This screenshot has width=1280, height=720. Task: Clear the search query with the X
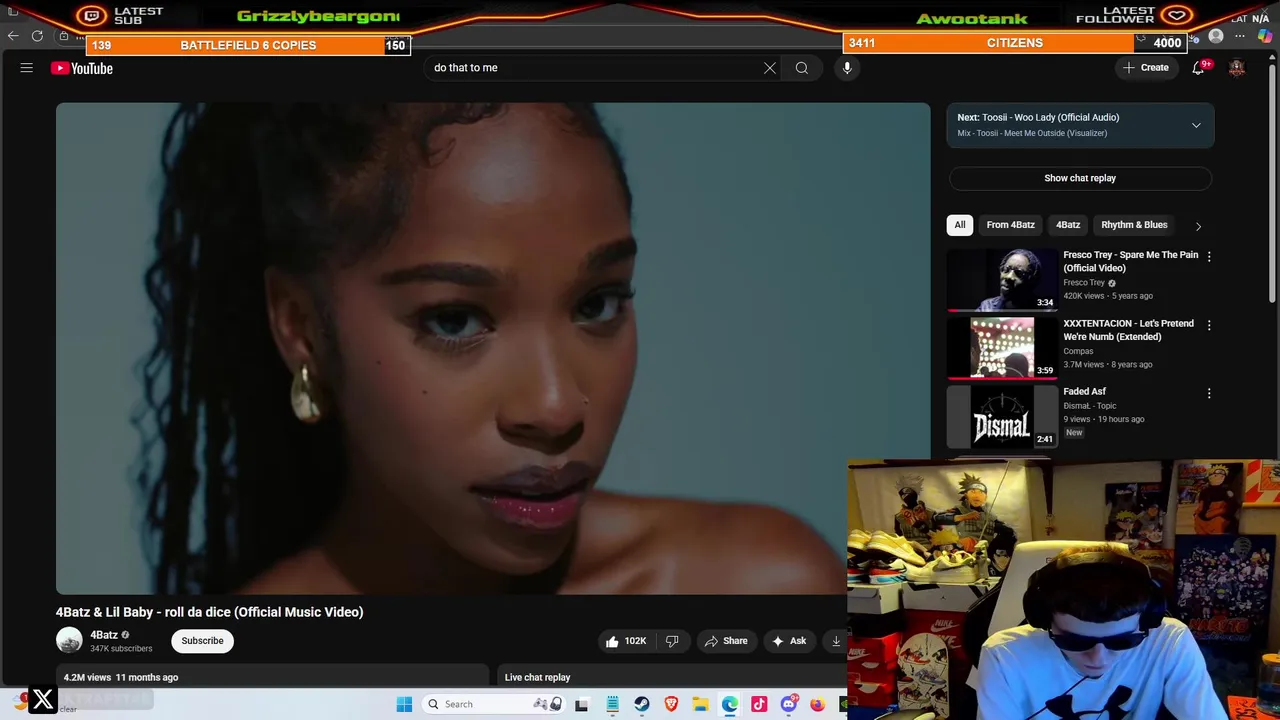coord(770,68)
